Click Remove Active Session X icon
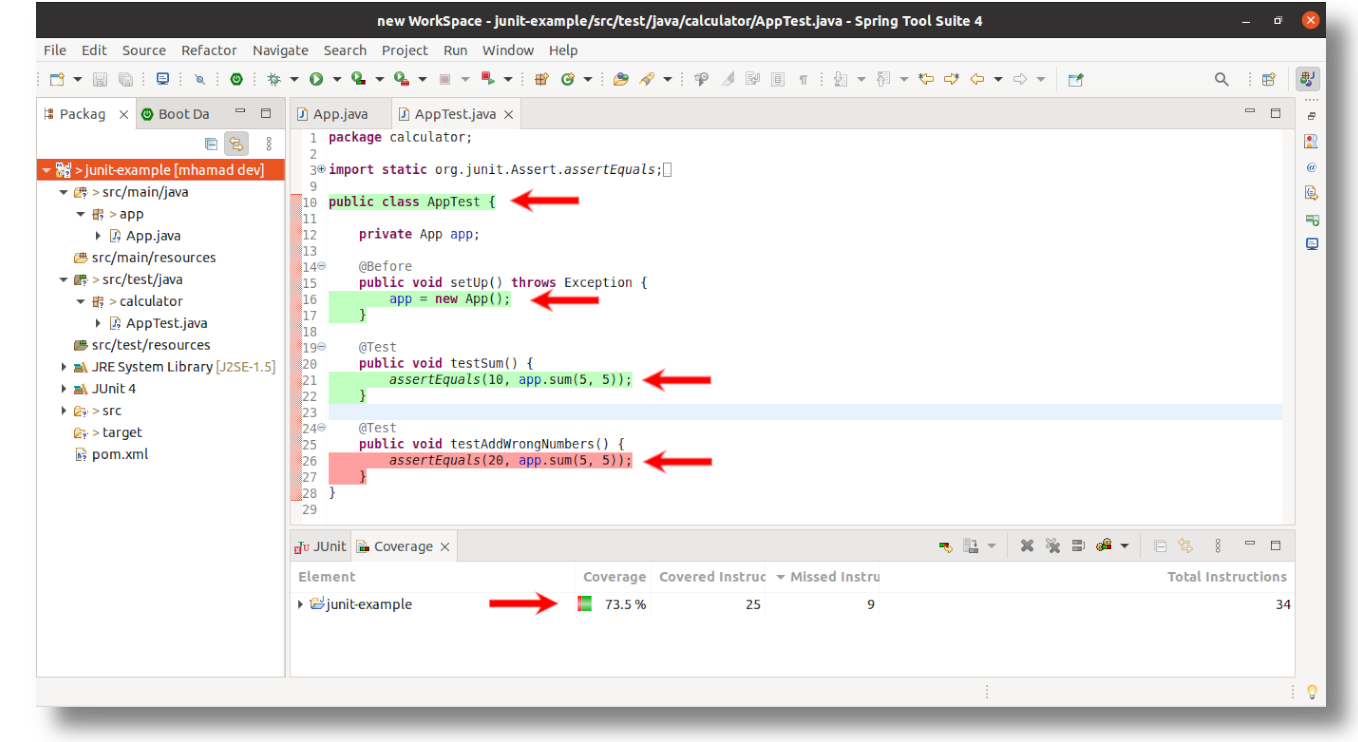 pos(1026,546)
